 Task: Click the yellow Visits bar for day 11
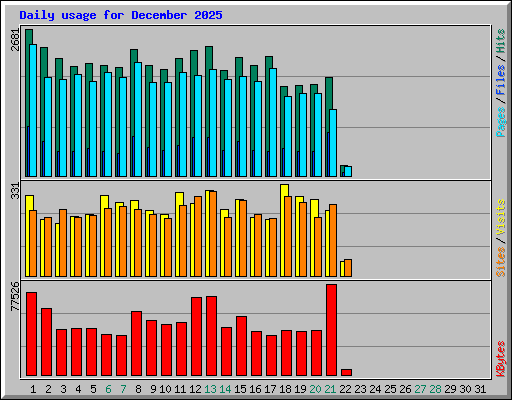pos(178,234)
